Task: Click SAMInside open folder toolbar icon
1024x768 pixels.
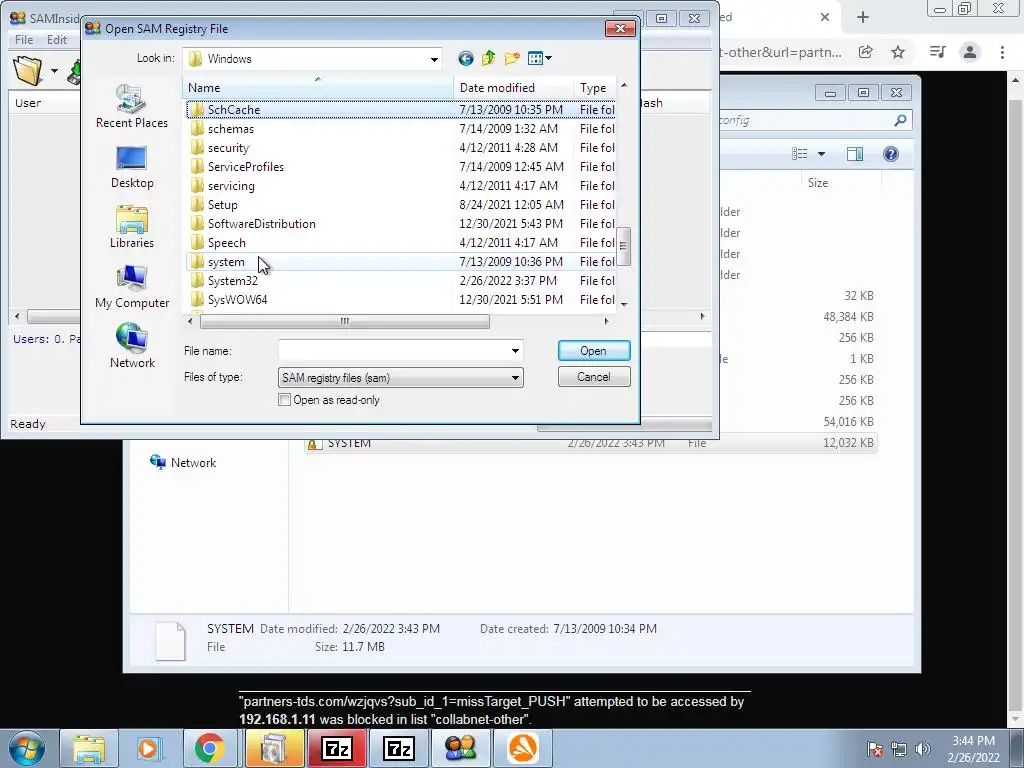Action: point(27,71)
